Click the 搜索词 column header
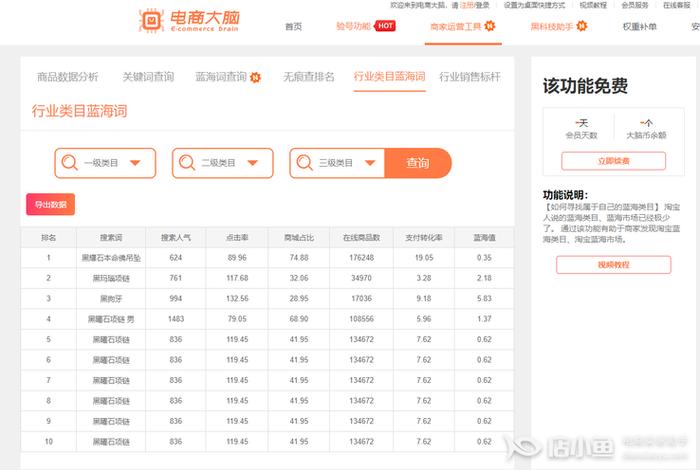This screenshot has height=470, width=700. pos(111,237)
